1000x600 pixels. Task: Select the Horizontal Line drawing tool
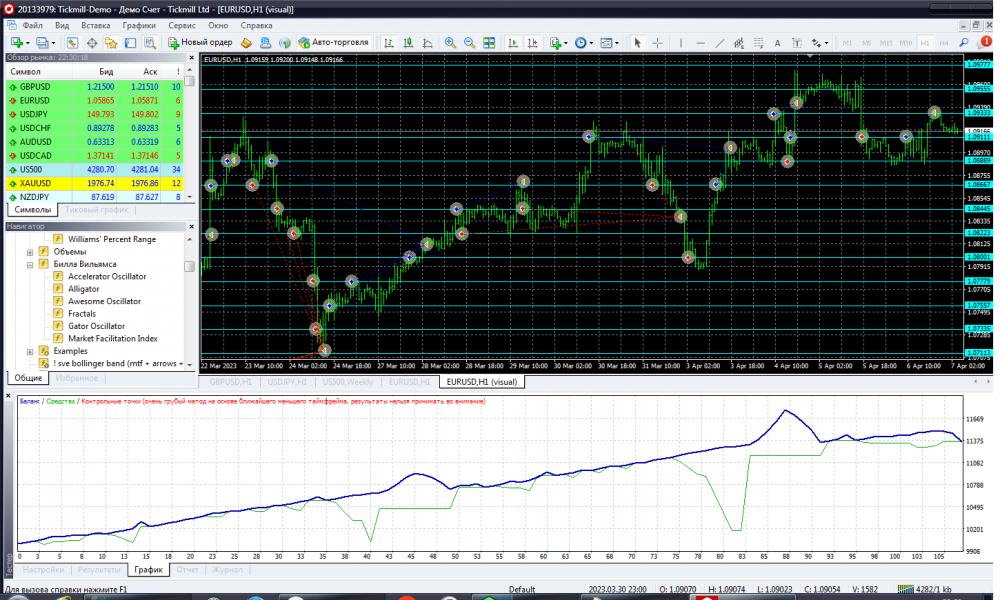700,43
